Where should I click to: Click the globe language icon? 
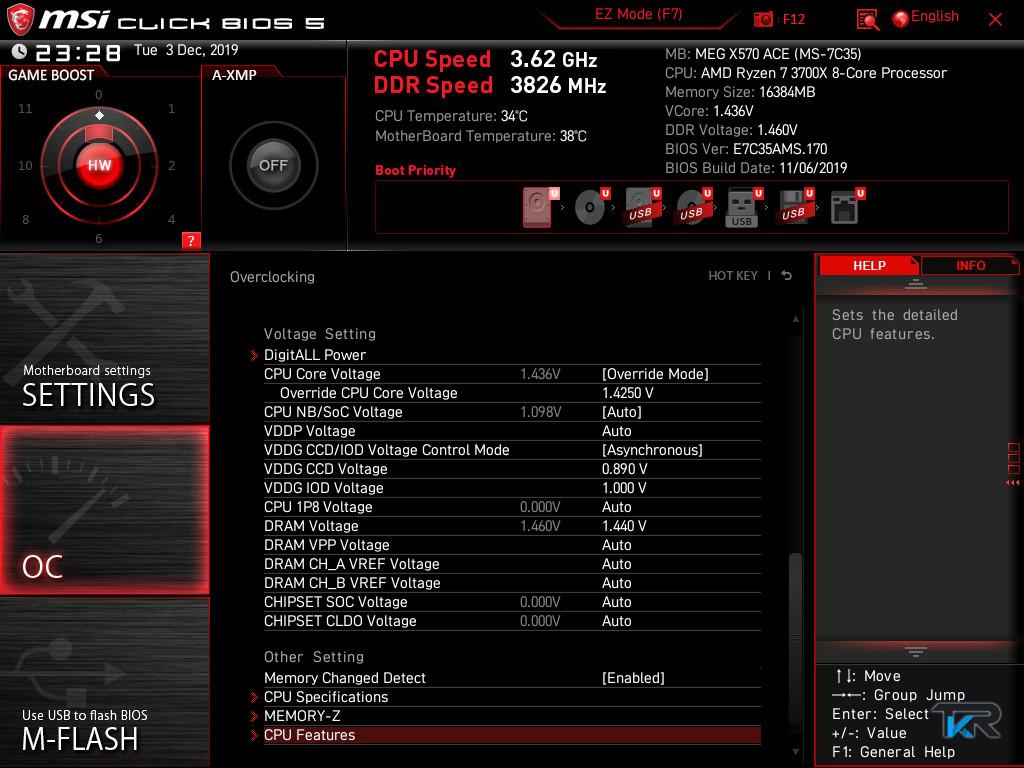point(901,19)
